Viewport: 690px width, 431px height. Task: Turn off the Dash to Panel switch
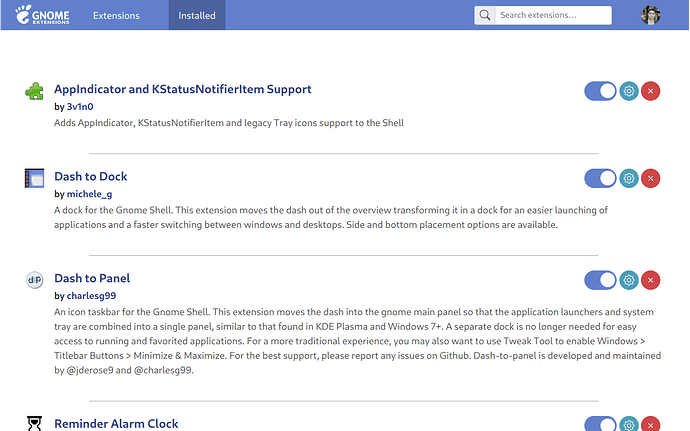point(601,280)
